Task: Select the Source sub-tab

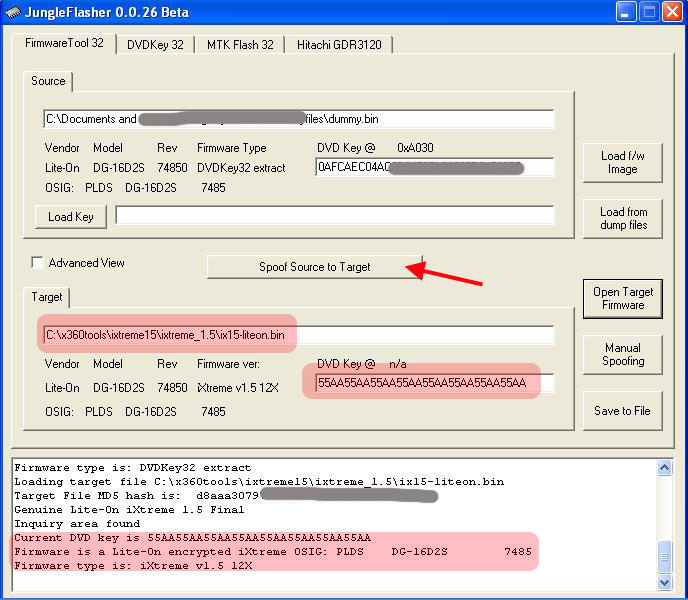Action: pyautogui.click(x=48, y=81)
